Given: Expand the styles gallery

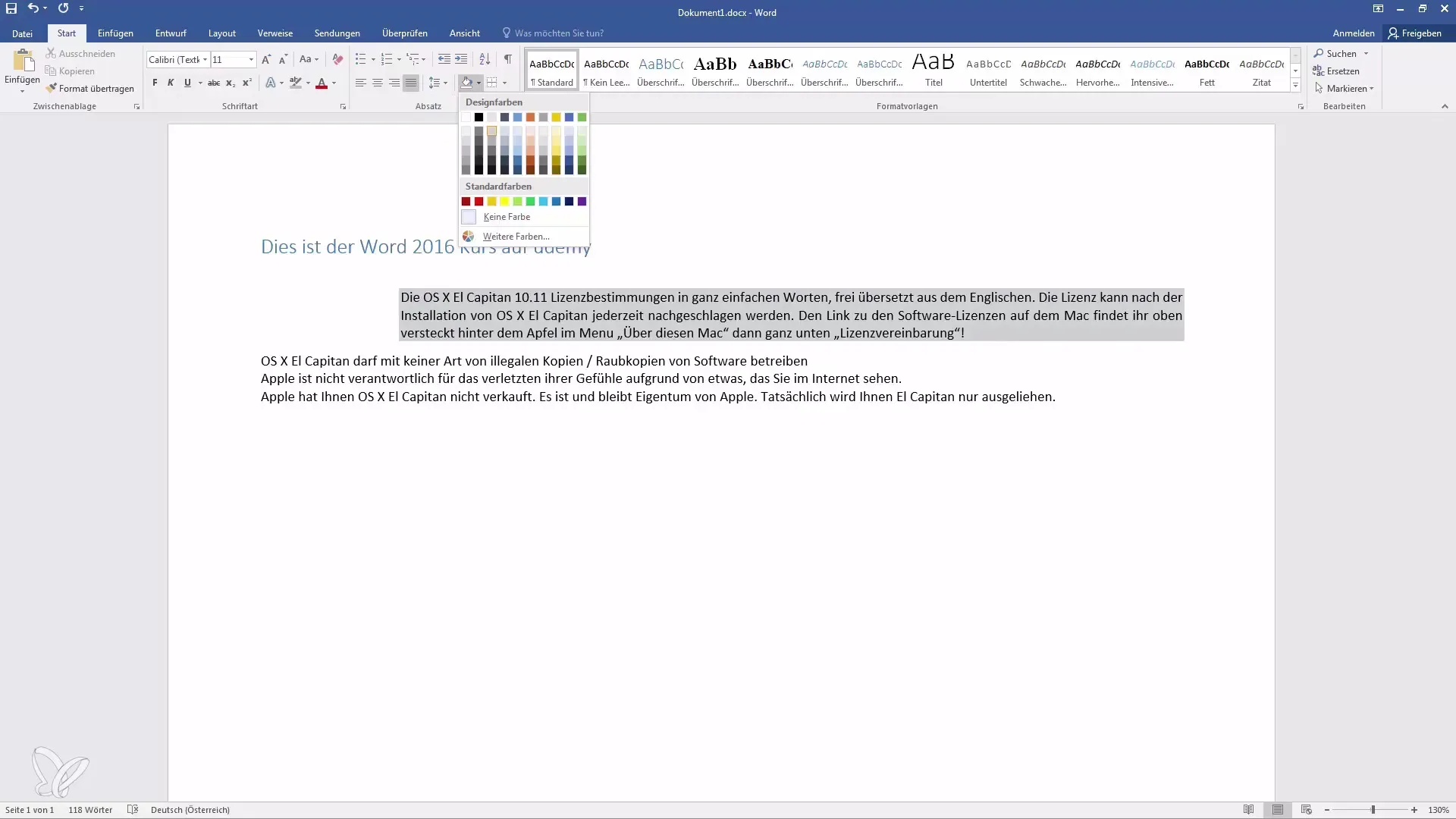Looking at the screenshot, I should tap(1295, 86).
